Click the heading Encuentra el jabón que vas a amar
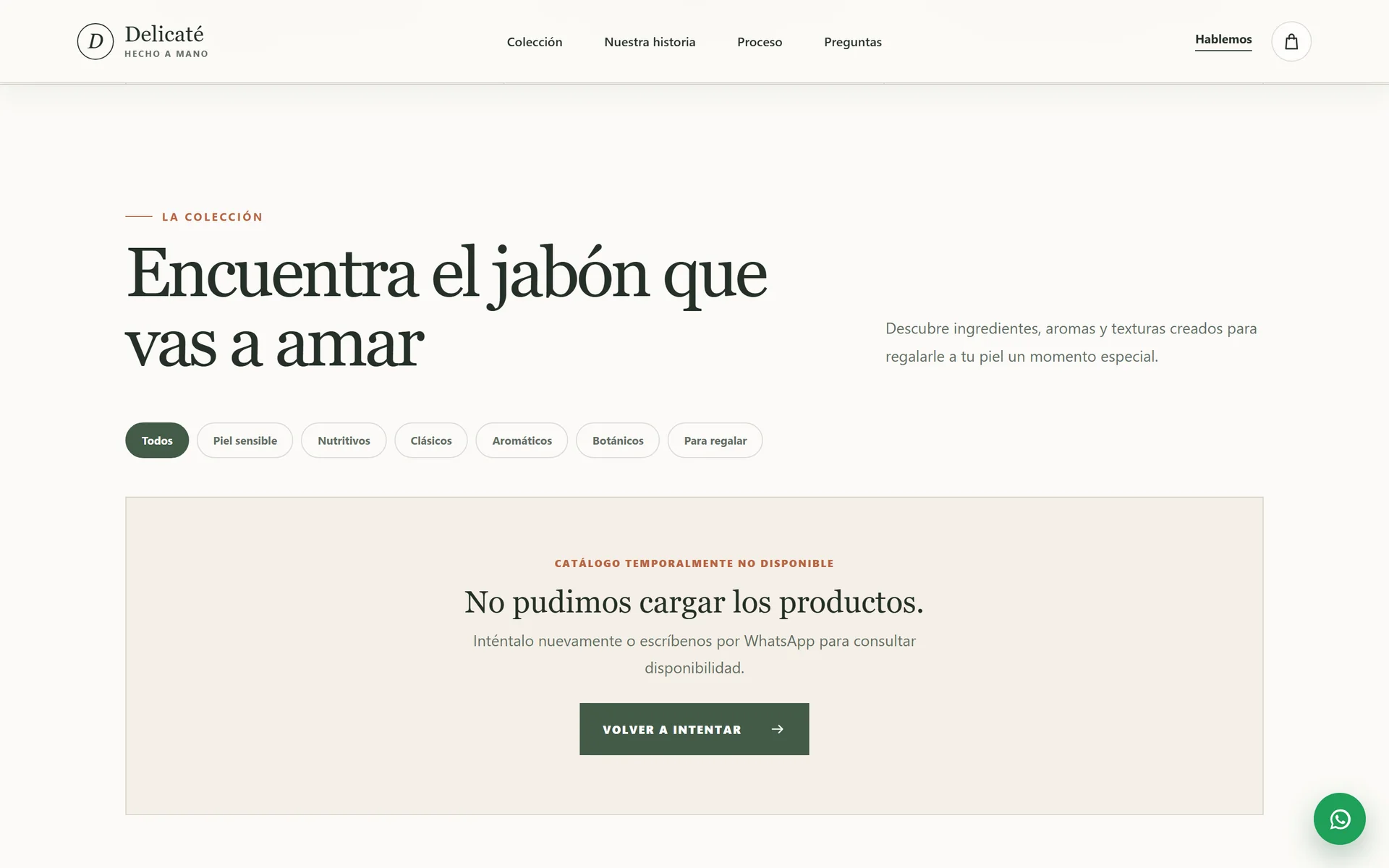This screenshot has width=1389, height=868. pos(446,307)
